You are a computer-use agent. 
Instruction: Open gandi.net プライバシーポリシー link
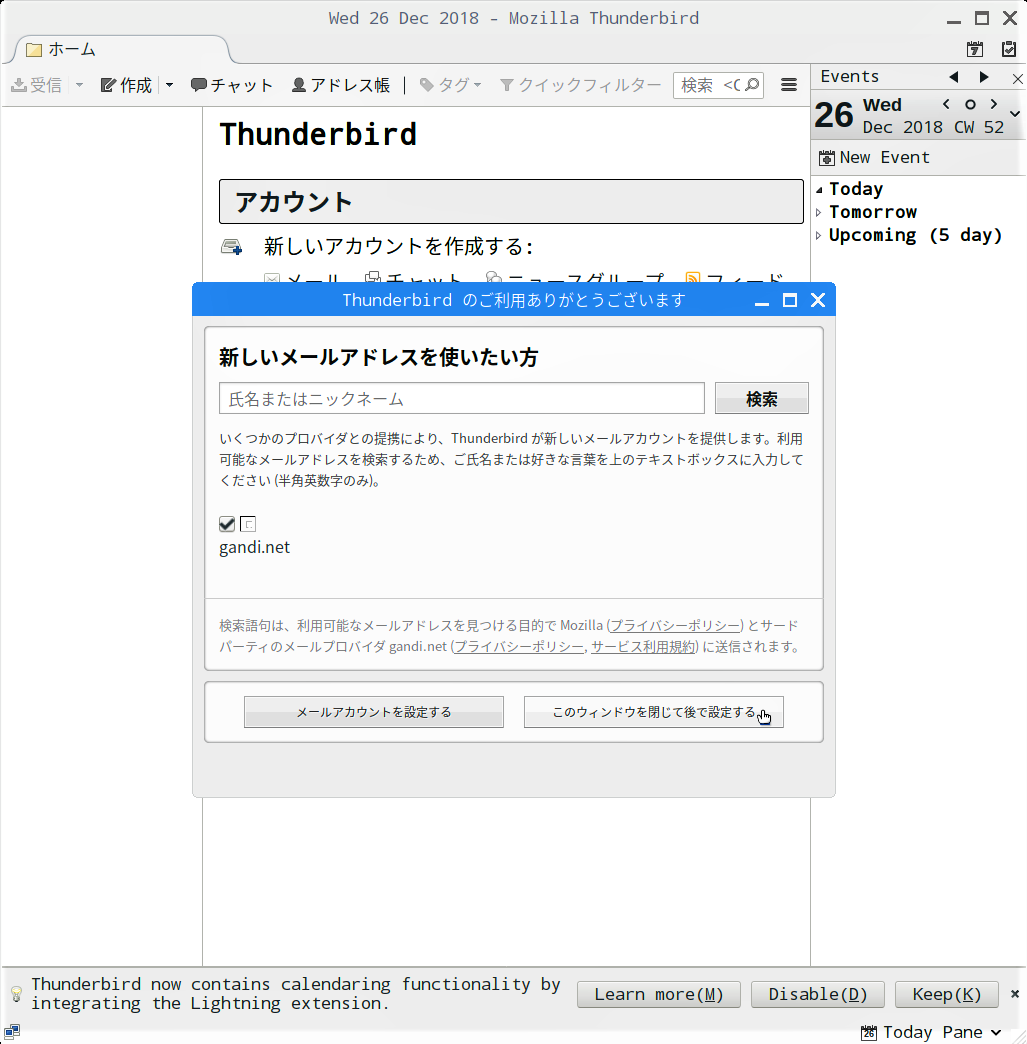point(519,647)
